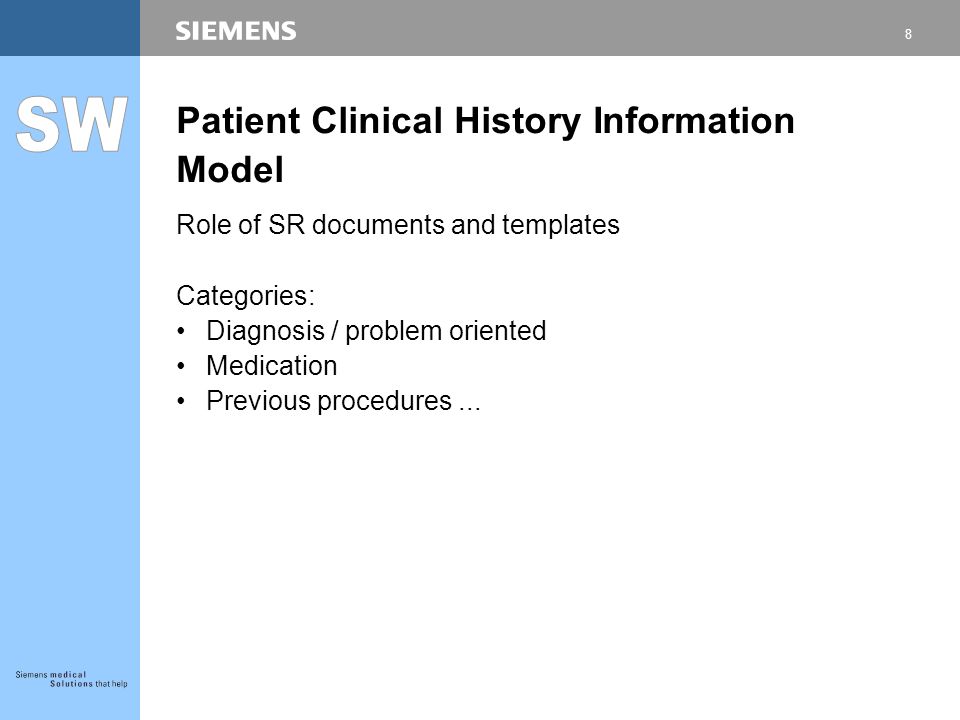
Task: Click the Diagnosis / problem oriented bullet
Action: 376,331
